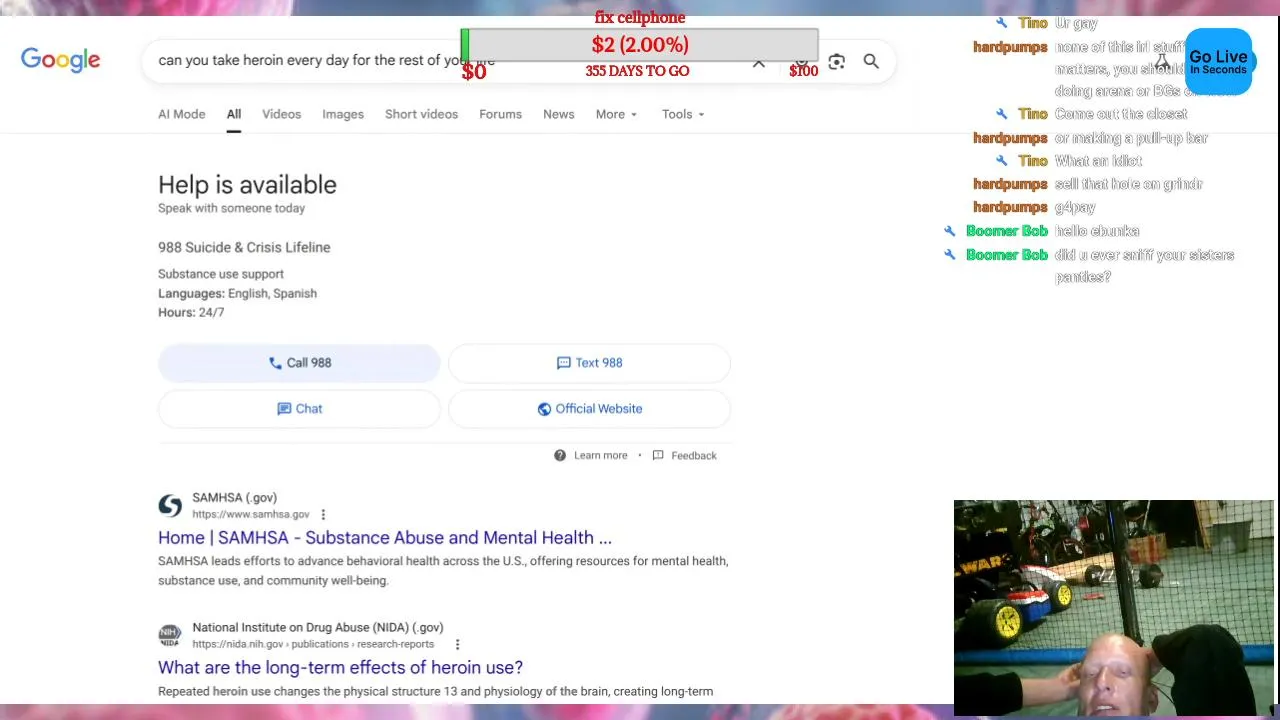
Task: Click the NIDA favicon
Action: (x=170, y=635)
